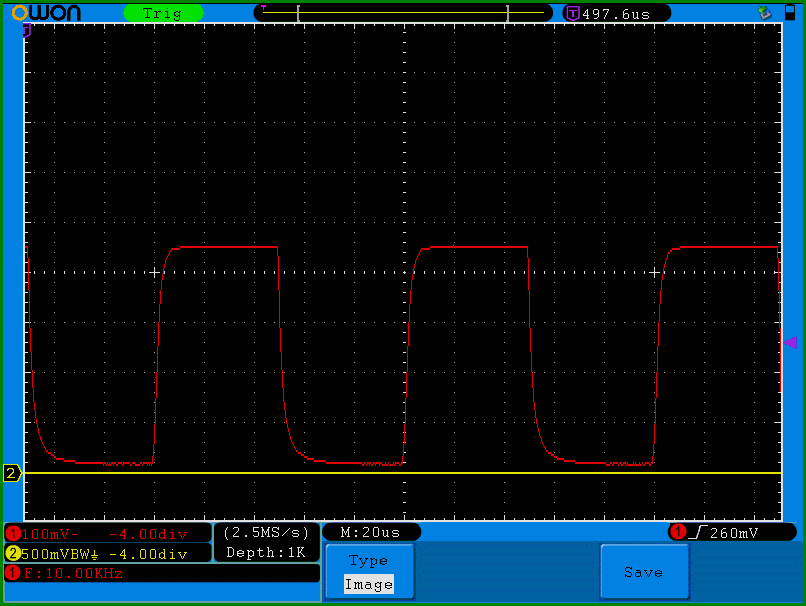Click the memory position overview bar

click(x=403, y=13)
